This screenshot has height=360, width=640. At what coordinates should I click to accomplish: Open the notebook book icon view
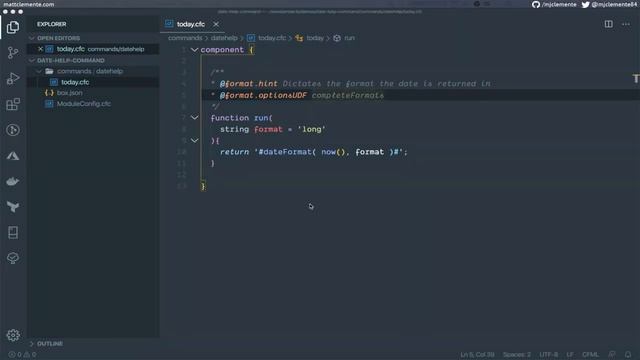pyautogui.click(x=13, y=233)
